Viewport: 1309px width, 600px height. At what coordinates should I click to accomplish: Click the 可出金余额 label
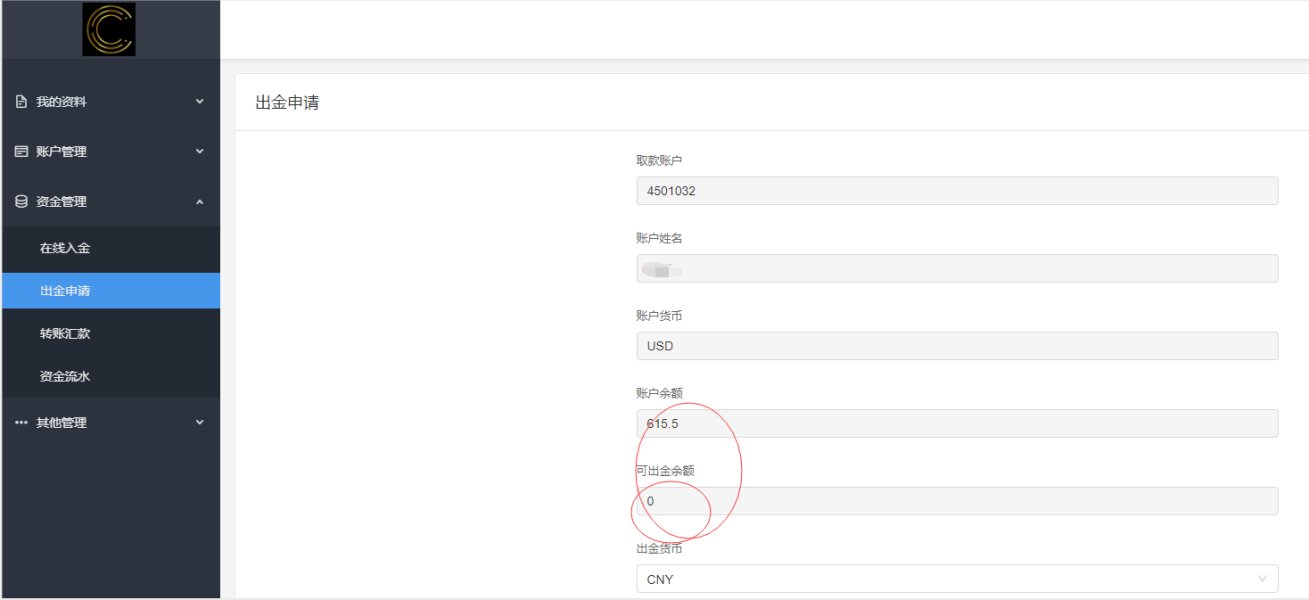tap(665, 470)
